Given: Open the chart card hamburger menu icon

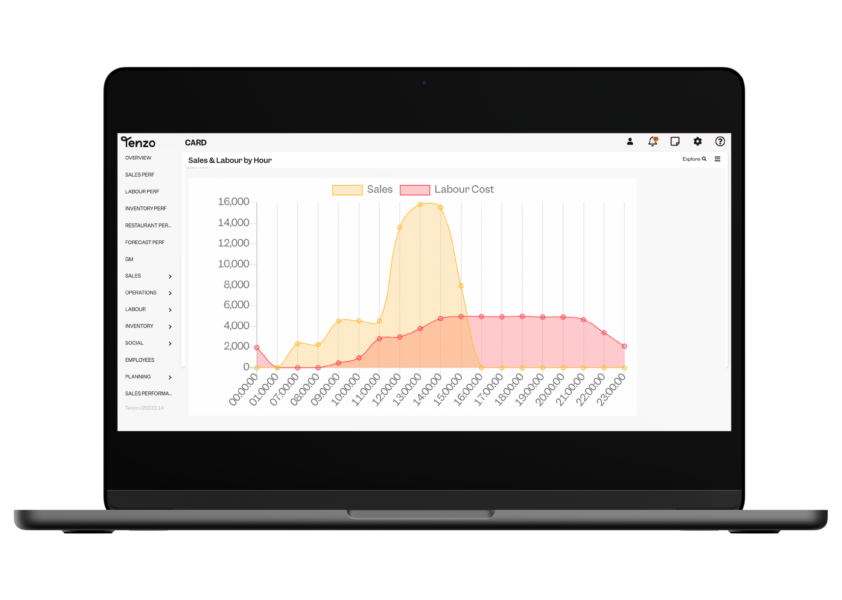Looking at the screenshot, I should pyautogui.click(x=718, y=159).
